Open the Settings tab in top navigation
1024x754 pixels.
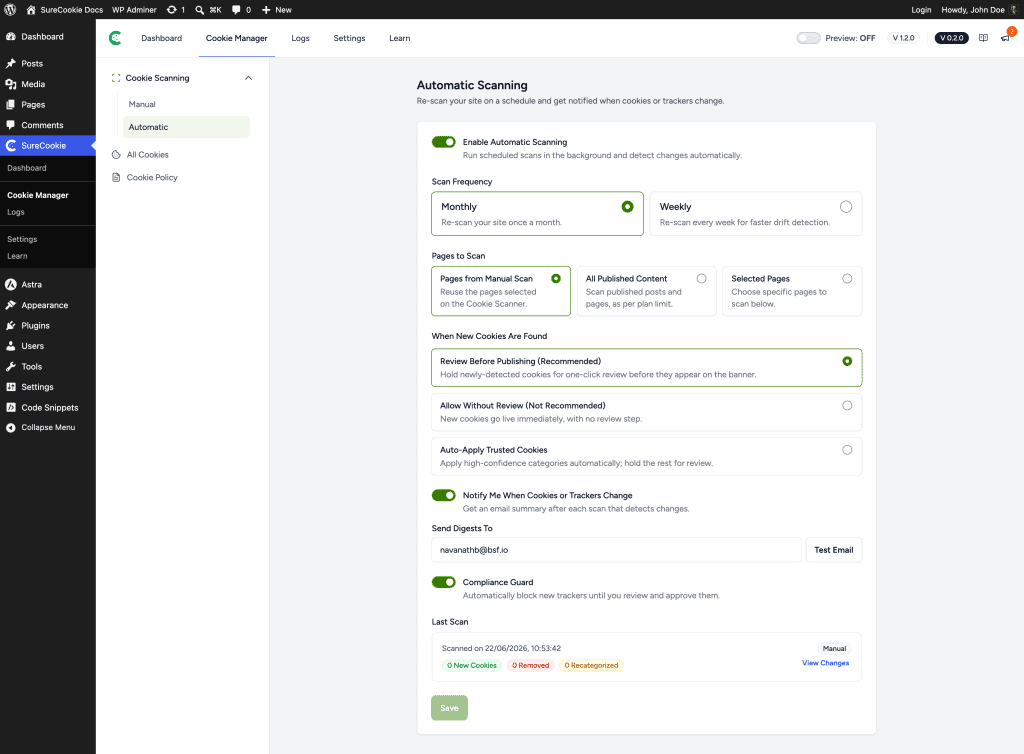click(x=349, y=38)
